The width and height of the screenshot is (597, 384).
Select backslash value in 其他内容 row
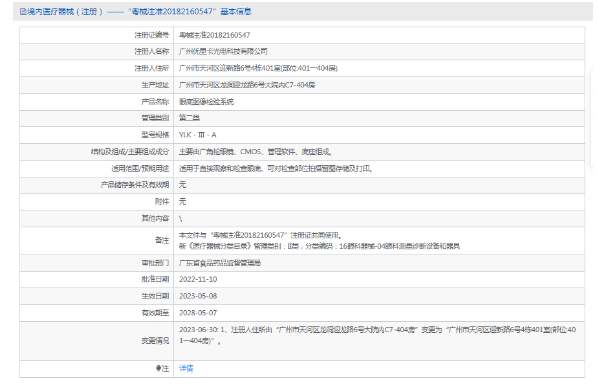(x=181, y=218)
